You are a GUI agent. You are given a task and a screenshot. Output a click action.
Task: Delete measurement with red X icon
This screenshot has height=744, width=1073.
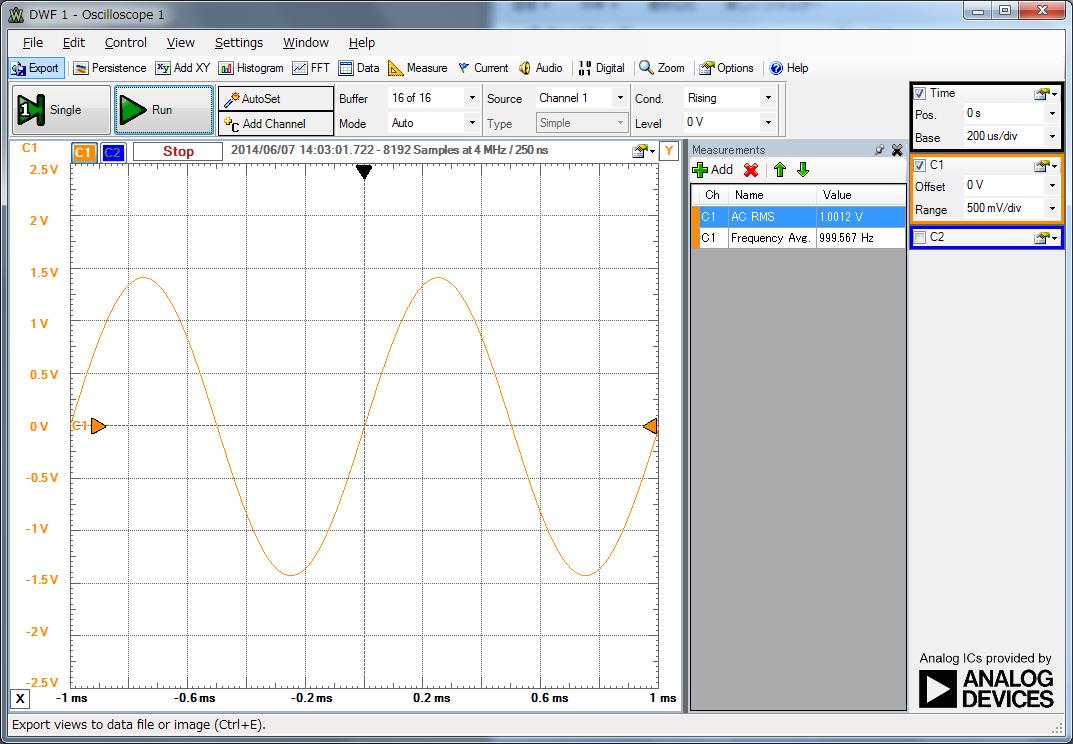pos(751,170)
